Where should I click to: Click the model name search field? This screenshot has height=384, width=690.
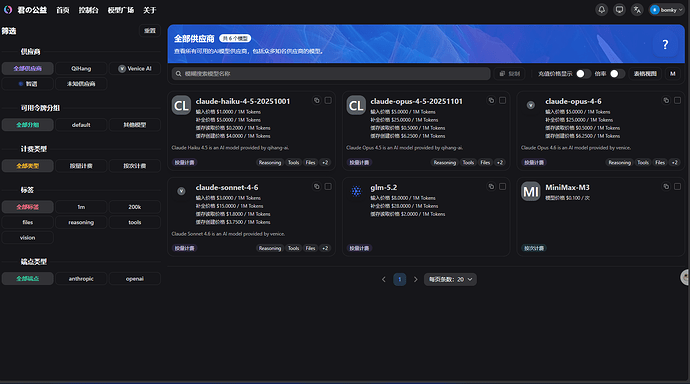pyautogui.click(x=331, y=74)
